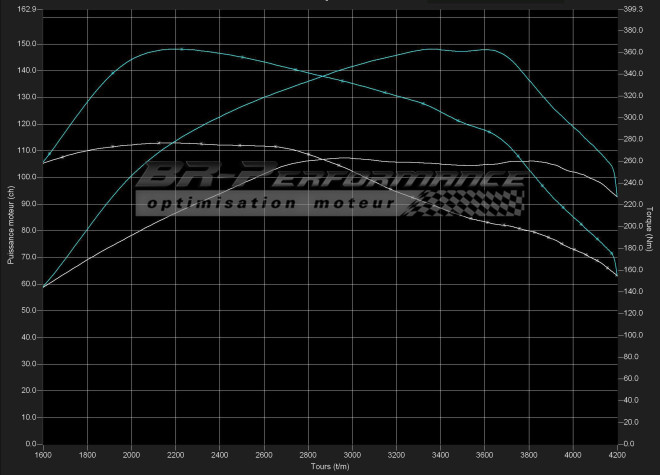
Task: Click the 150.0 label on the power axis
Action: pyautogui.click(x=27, y=44)
